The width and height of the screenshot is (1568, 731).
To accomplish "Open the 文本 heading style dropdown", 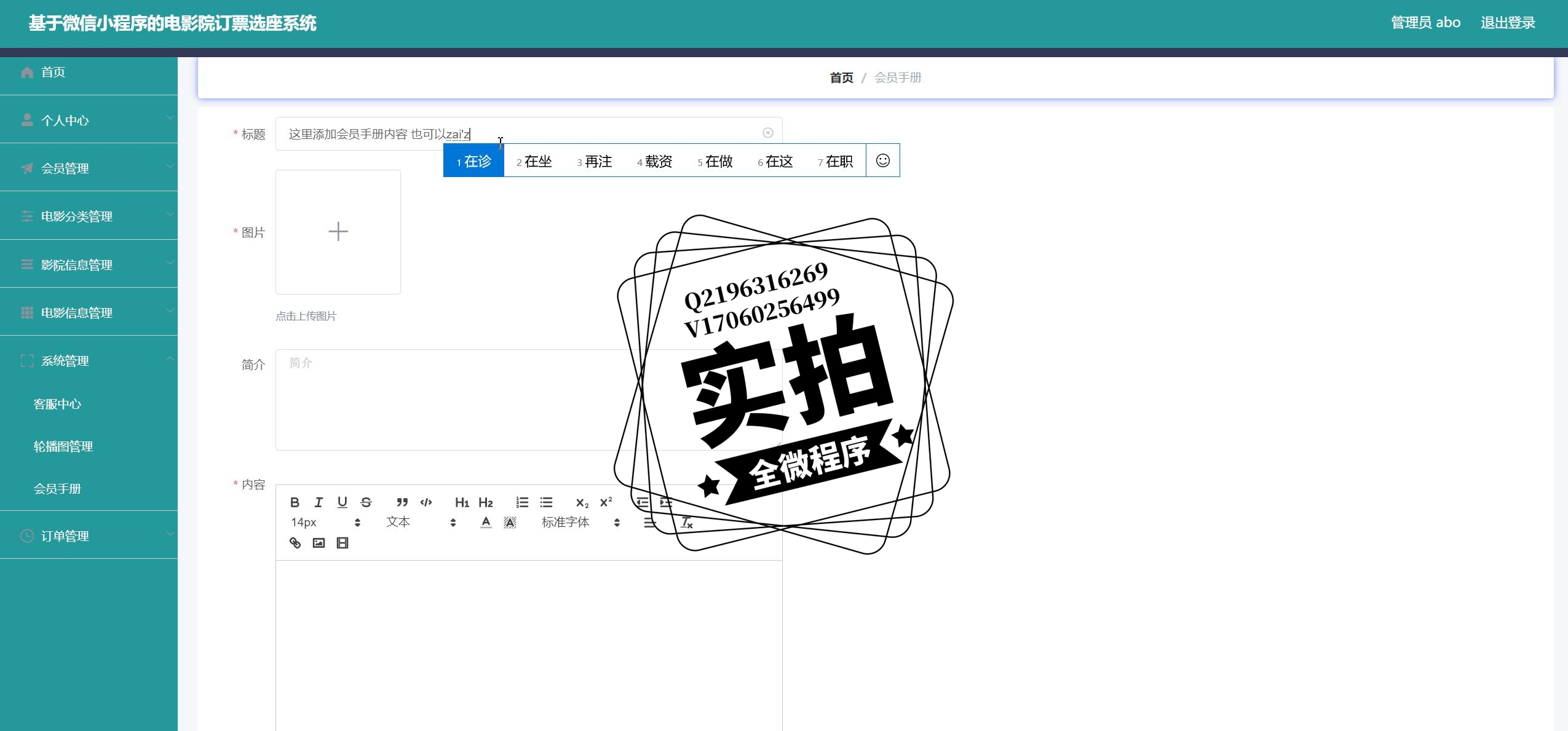I will pyautogui.click(x=421, y=522).
